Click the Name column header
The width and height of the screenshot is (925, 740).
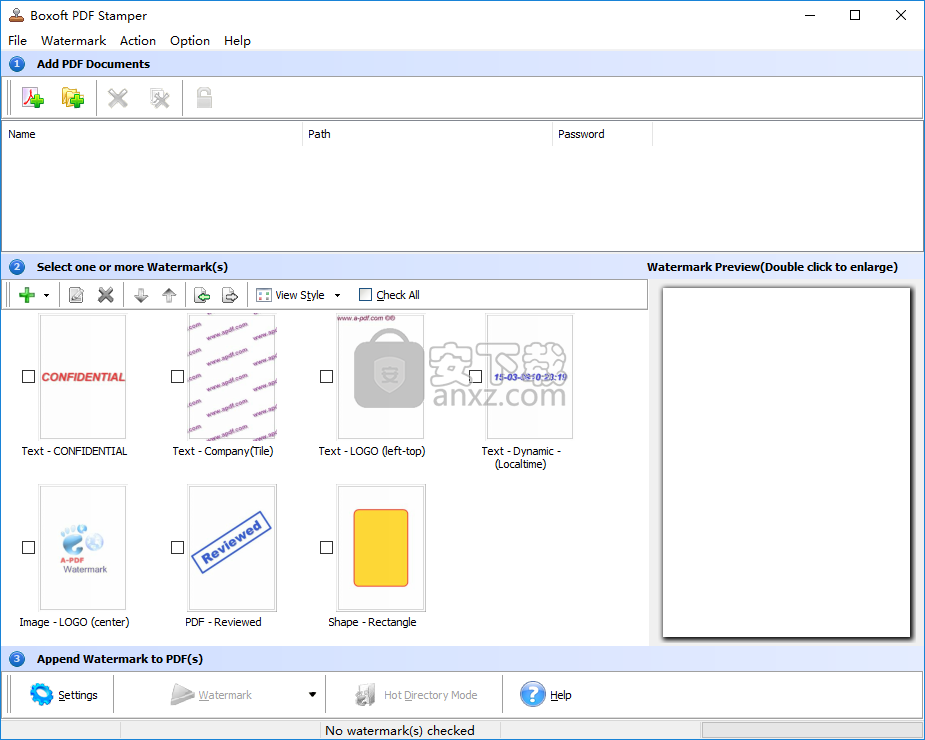click(x=152, y=134)
